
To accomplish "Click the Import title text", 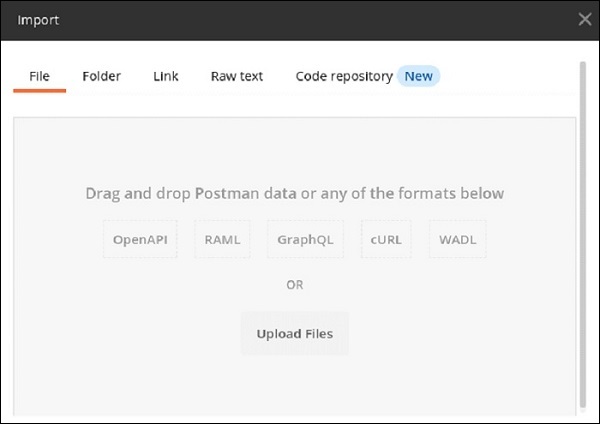I will [40, 19].
